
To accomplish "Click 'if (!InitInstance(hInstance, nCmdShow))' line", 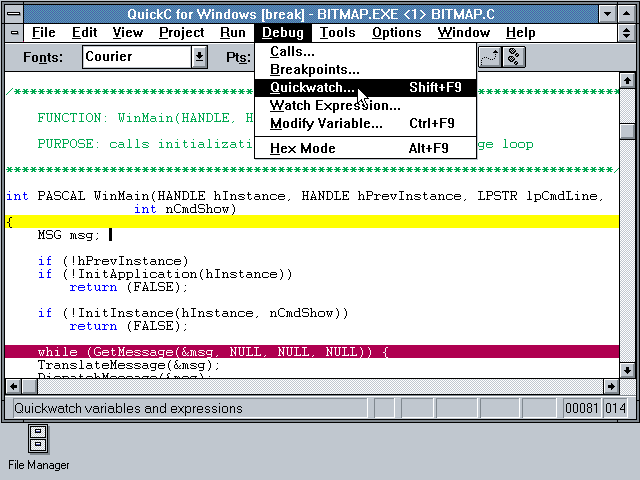I will pos(193,313).
